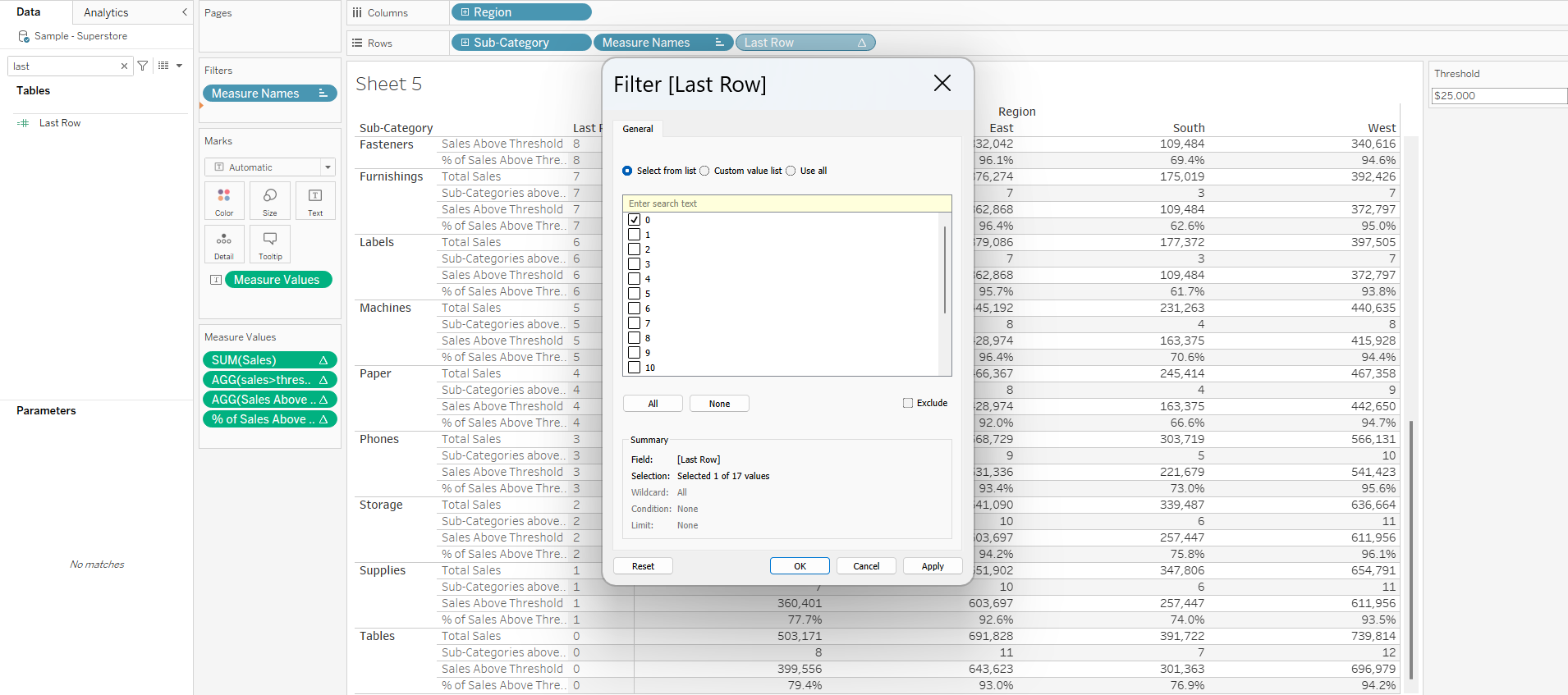Image resolution: width=1568 pixels, height=695 pixels.
Task: Click the filter value list scrollbar
Action: (945, 270)
